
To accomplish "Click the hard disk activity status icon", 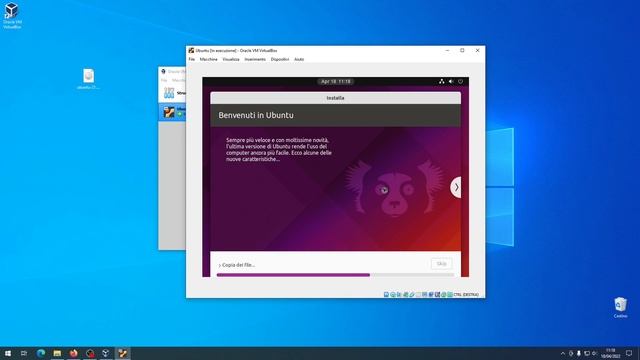I will click(x=386, y=294).
